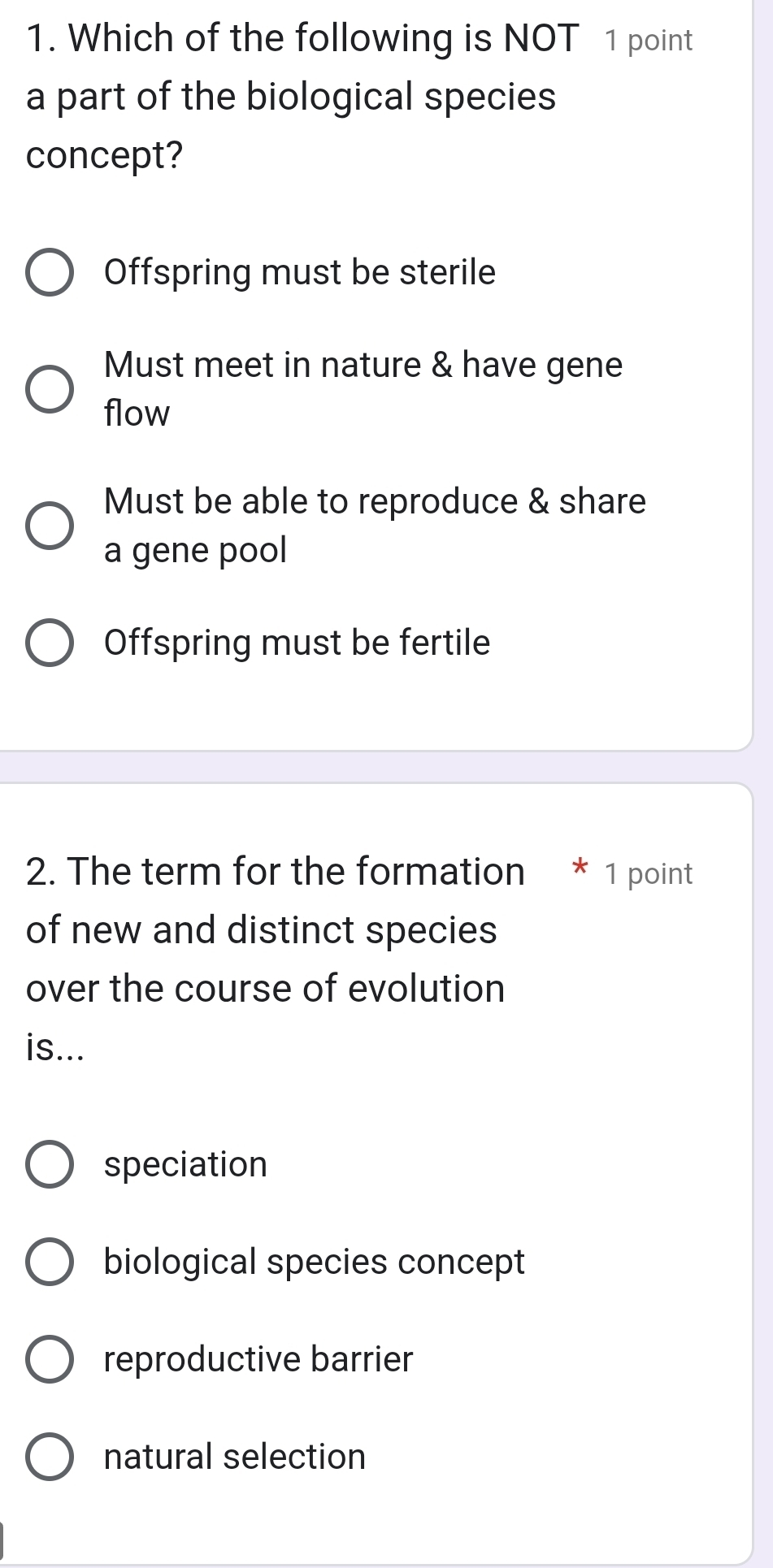The height and width of the screenshot is (1568, 773).
Task: Click the red required asterisk on question 2
Action: tap(579, 867)
